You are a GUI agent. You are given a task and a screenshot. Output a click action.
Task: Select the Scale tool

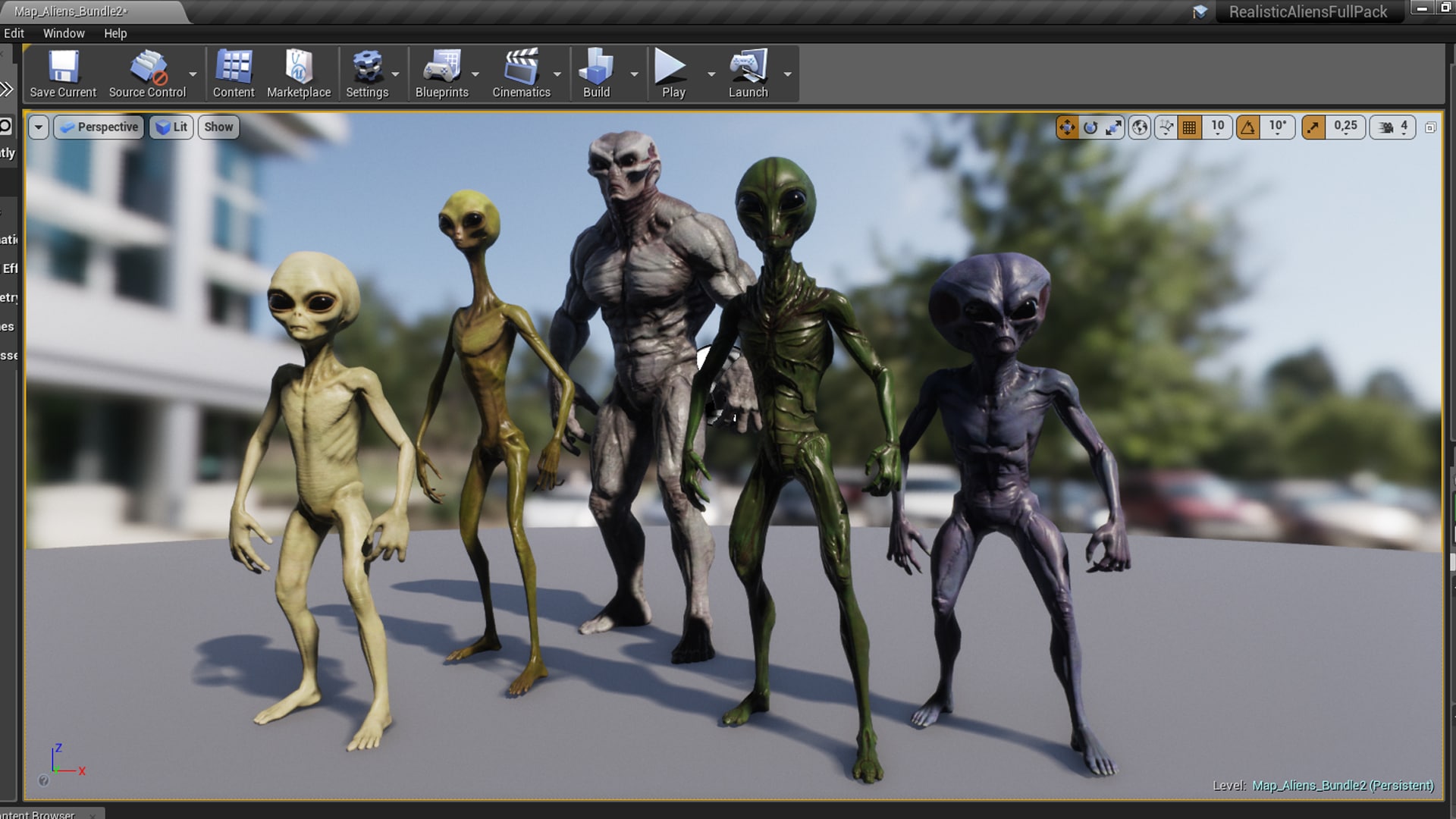(1113, 127)
